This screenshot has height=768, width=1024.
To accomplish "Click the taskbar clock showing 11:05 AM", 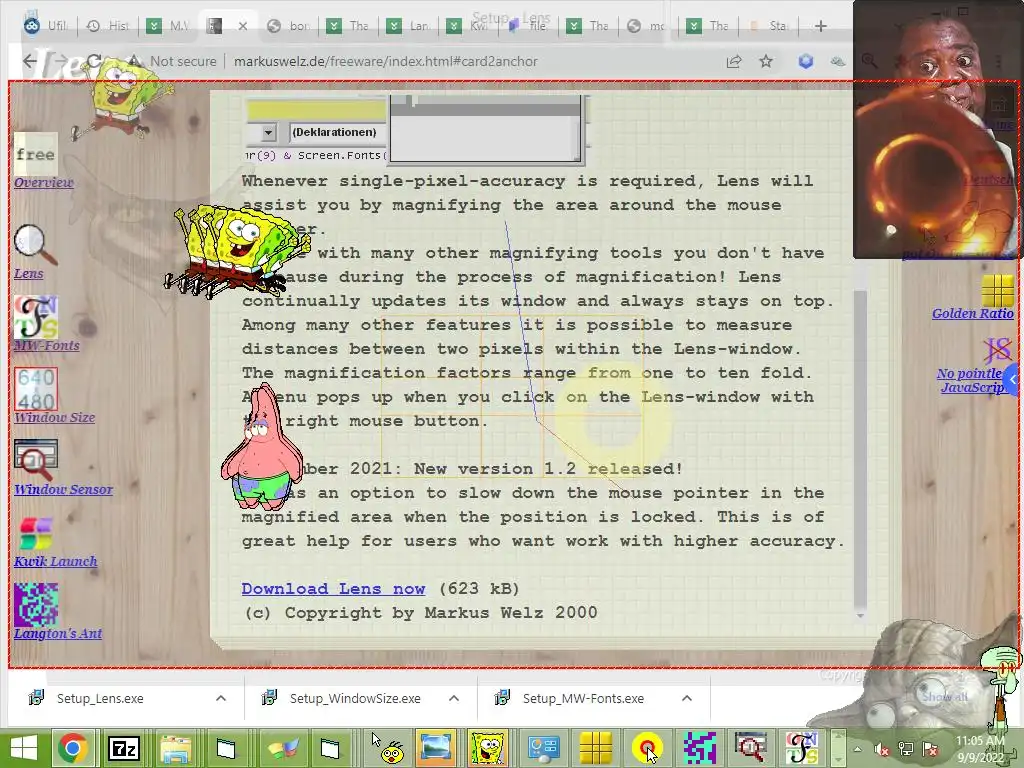I will [980, 749].
